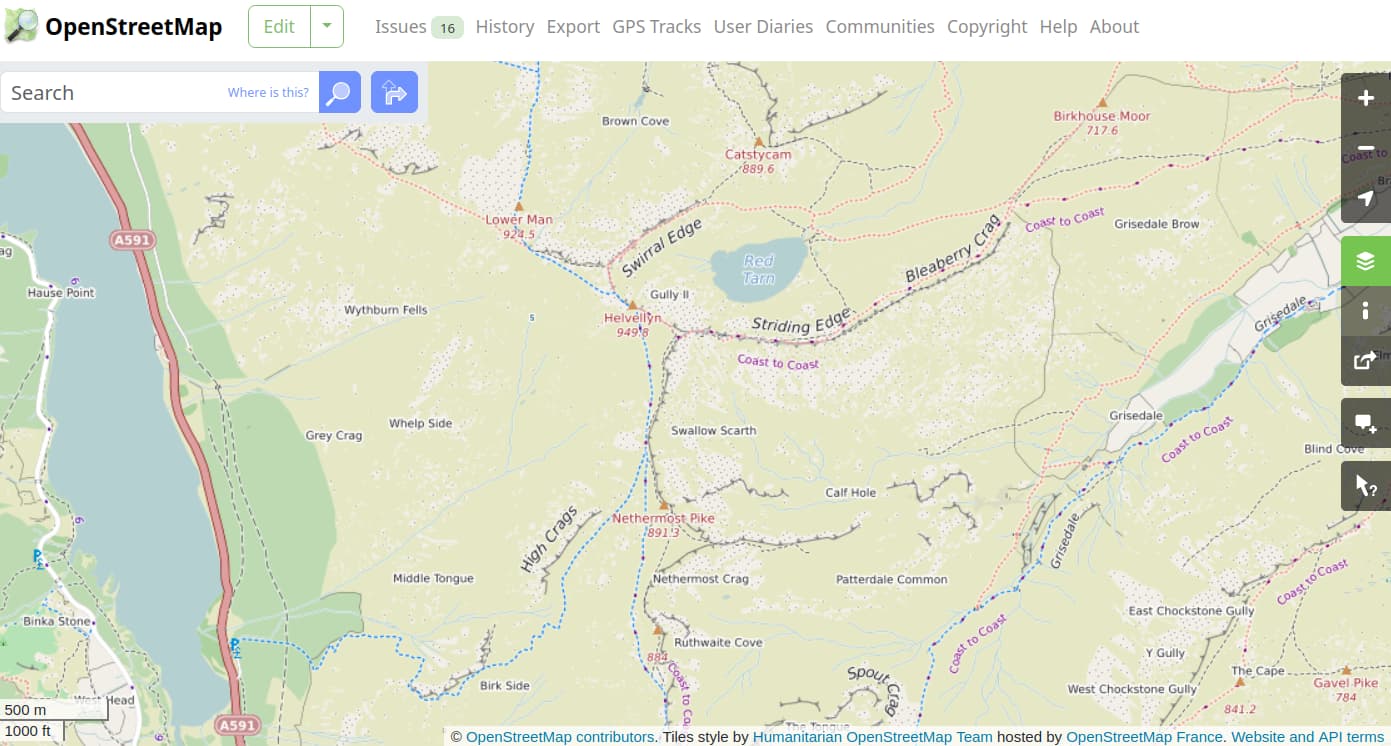Click the Whelp Side label
The image size is (1391, 746).
tap(420, 423)
